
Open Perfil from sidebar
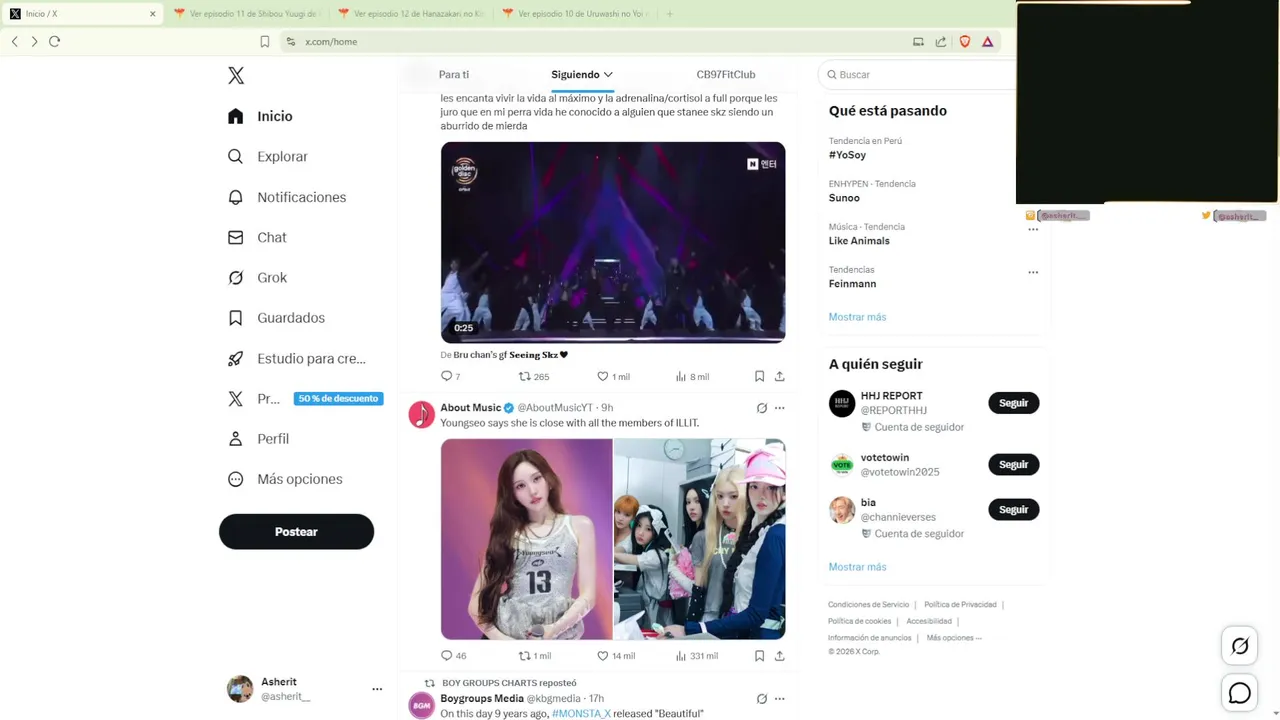(258, 438)
